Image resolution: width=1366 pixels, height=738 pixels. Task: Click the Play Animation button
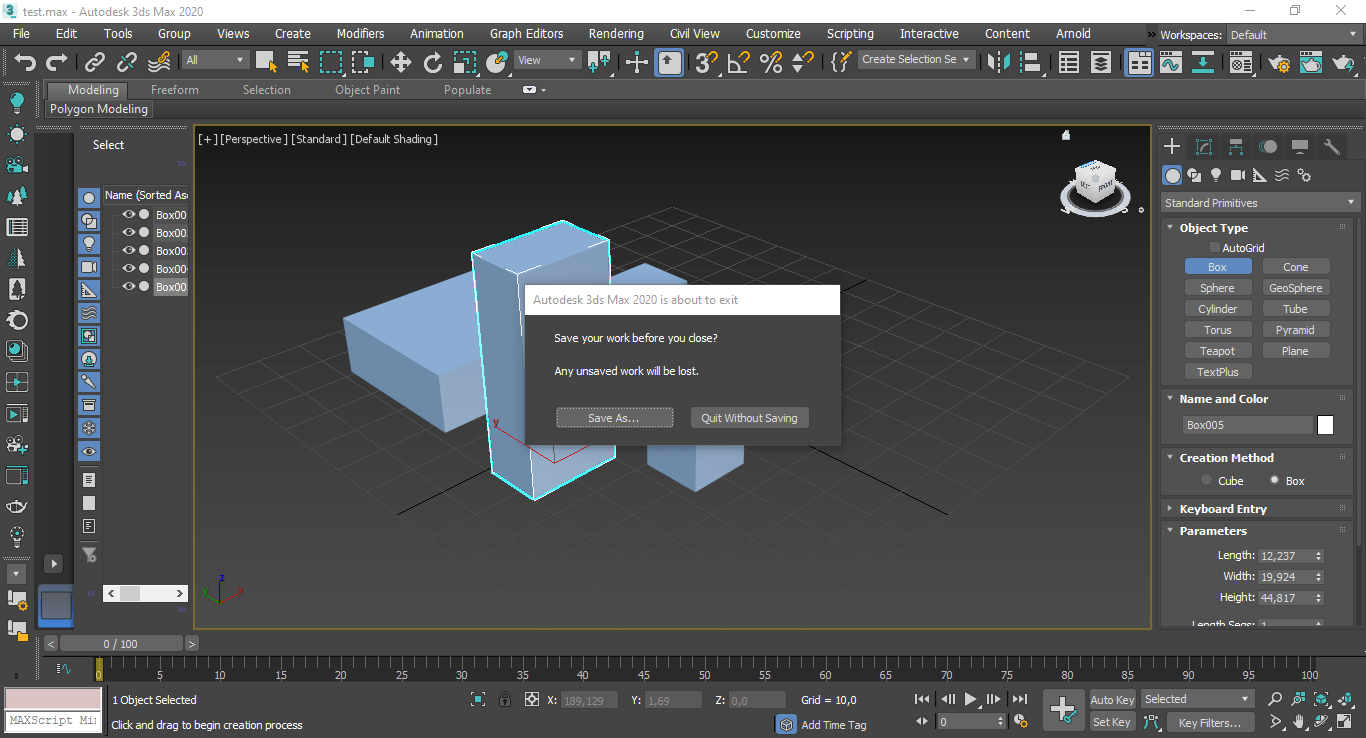(x=970, y=699)
